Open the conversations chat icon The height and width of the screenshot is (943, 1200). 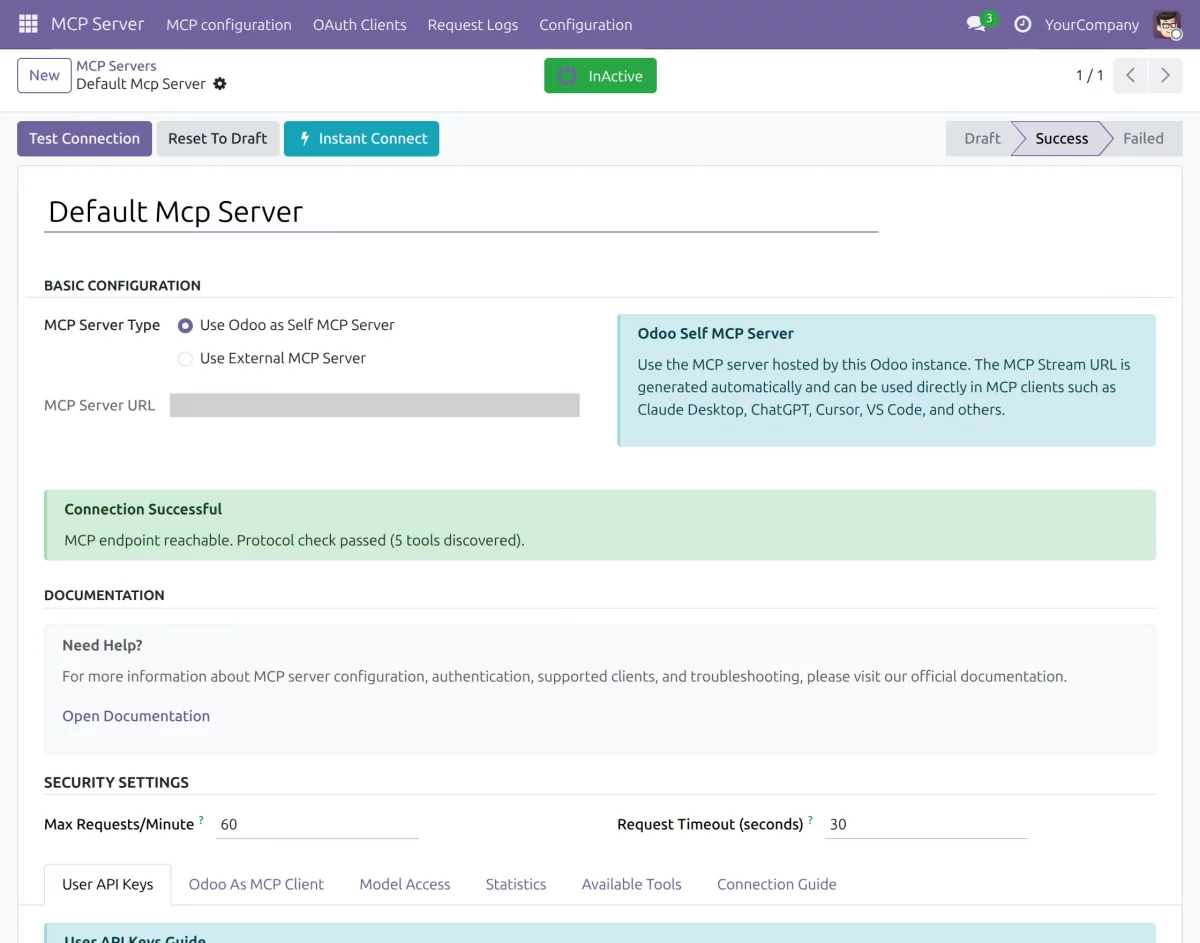click(x=976, y=25)
